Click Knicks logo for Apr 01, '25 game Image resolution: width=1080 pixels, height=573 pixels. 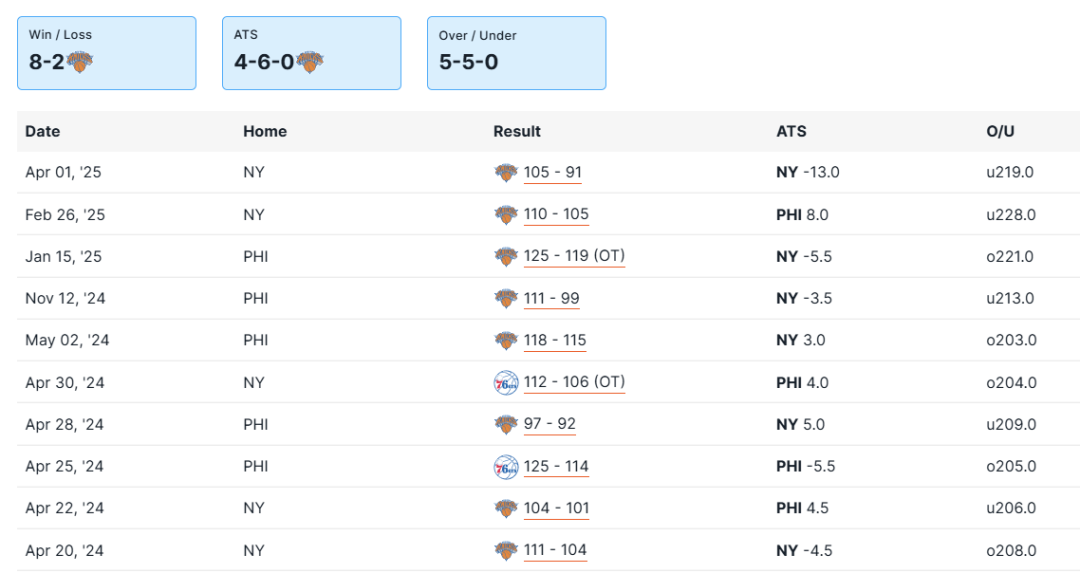pyautogui.click(x=506, y=173)
